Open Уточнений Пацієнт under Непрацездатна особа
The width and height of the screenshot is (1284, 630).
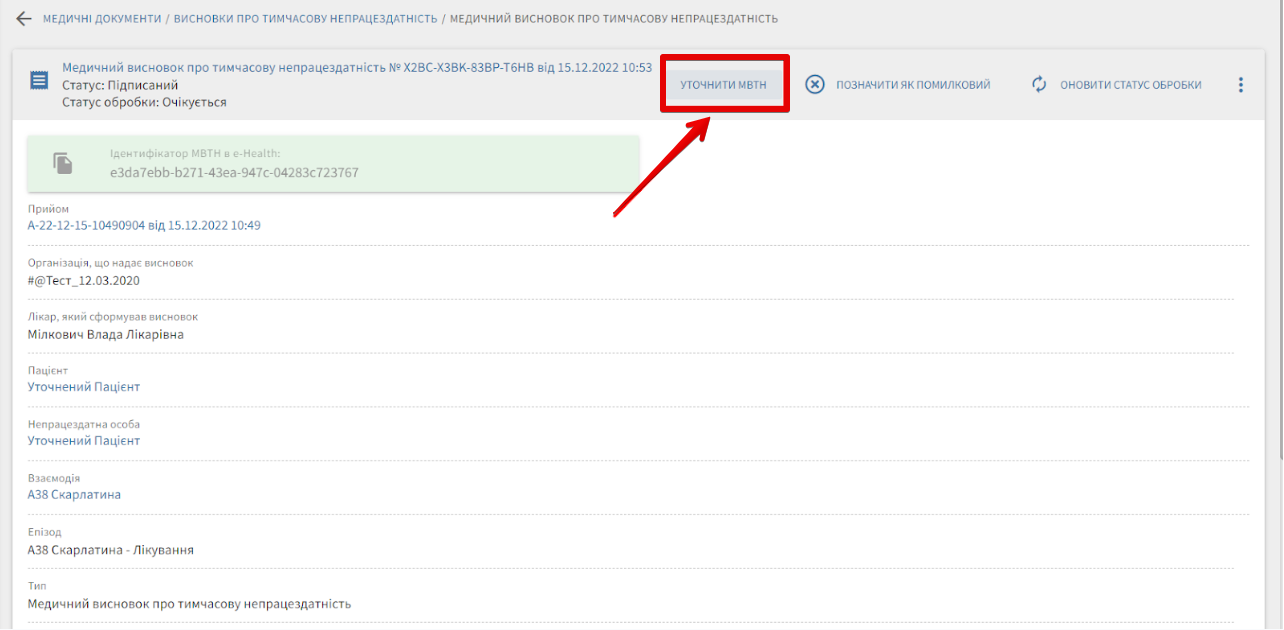tap(84, 441)
